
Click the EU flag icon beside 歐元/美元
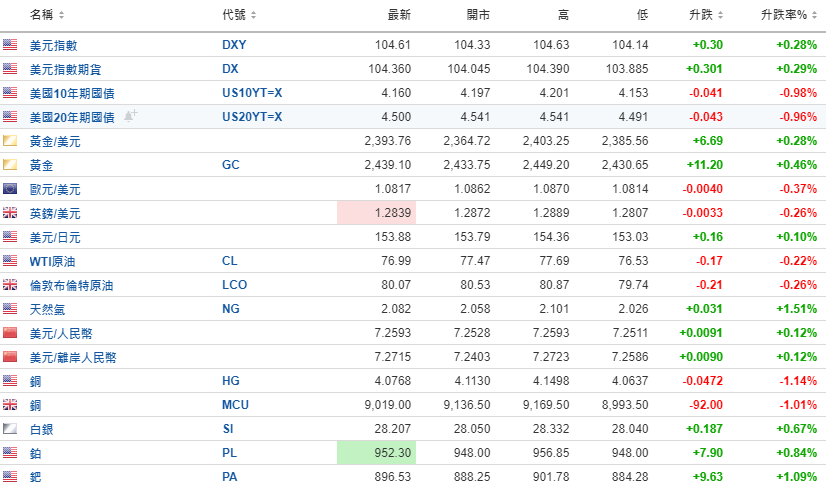(x=11, y=189)
